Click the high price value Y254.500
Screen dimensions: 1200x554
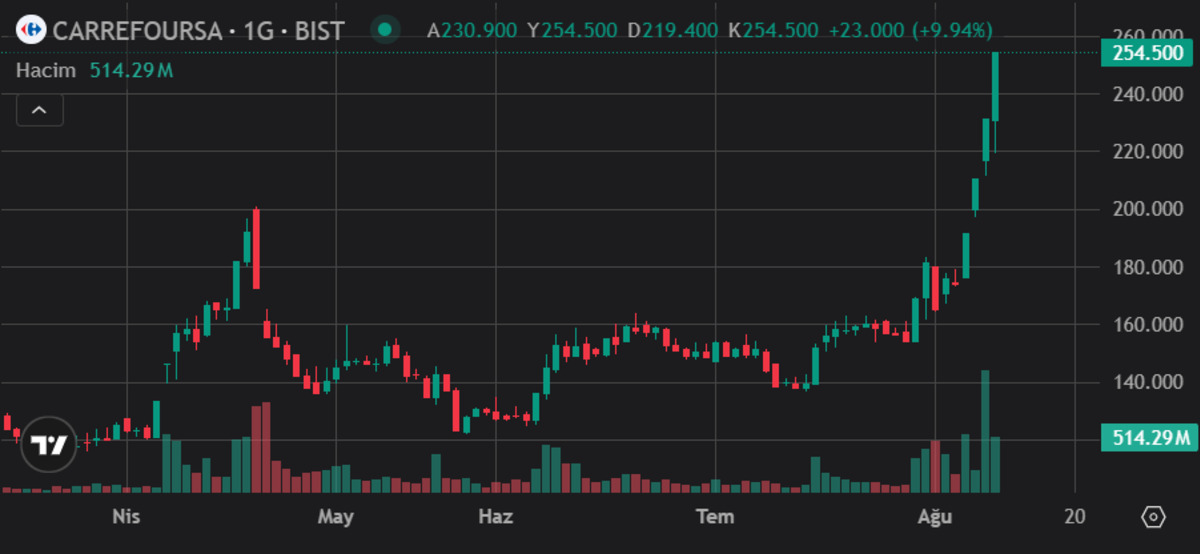click(x=572, y=30)
